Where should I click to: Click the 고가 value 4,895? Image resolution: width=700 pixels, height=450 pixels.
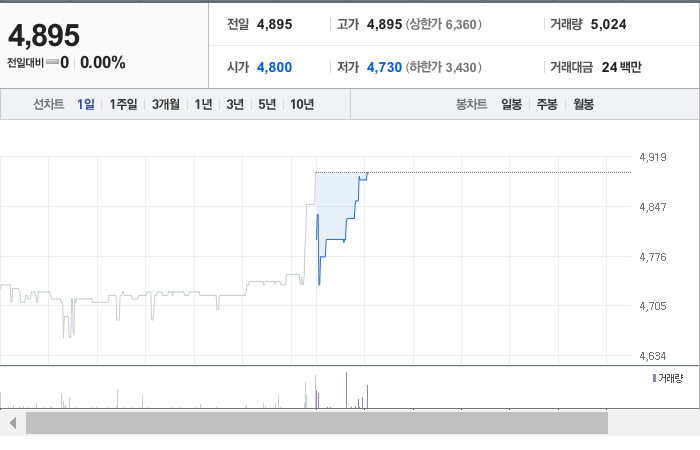click(x=384, y=24)
